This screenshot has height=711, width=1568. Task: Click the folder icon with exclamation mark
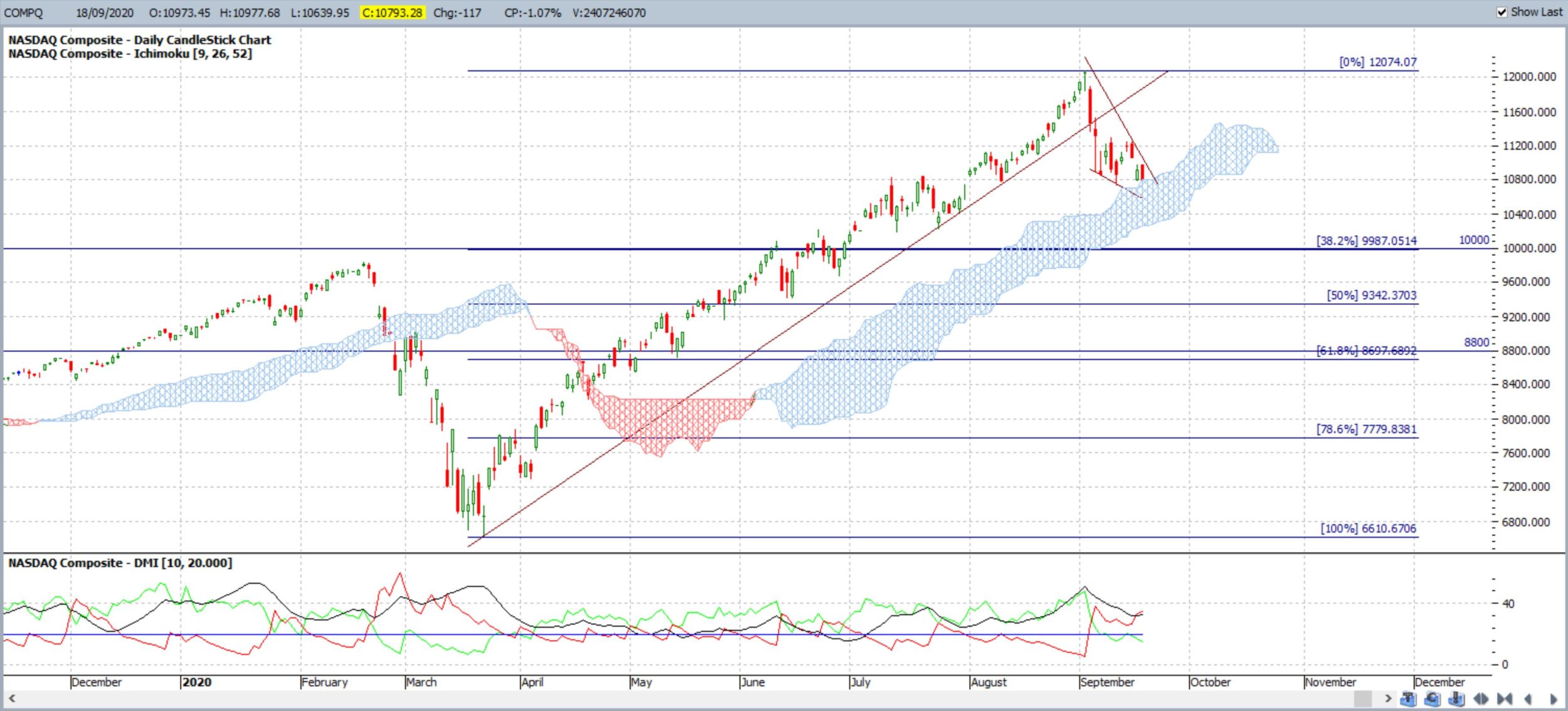(1456, 698)
